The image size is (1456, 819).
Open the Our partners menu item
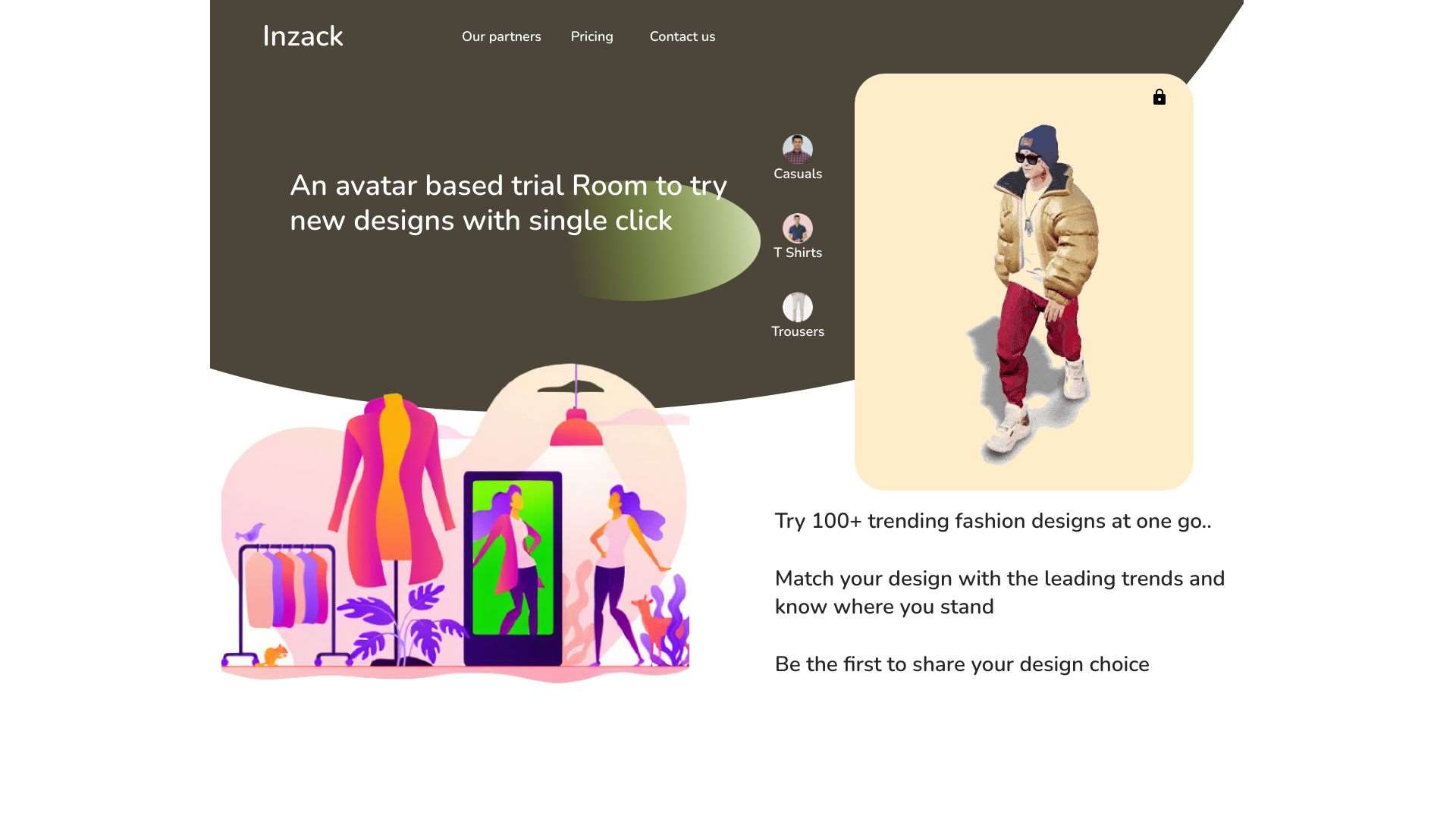tap(501, 36)
